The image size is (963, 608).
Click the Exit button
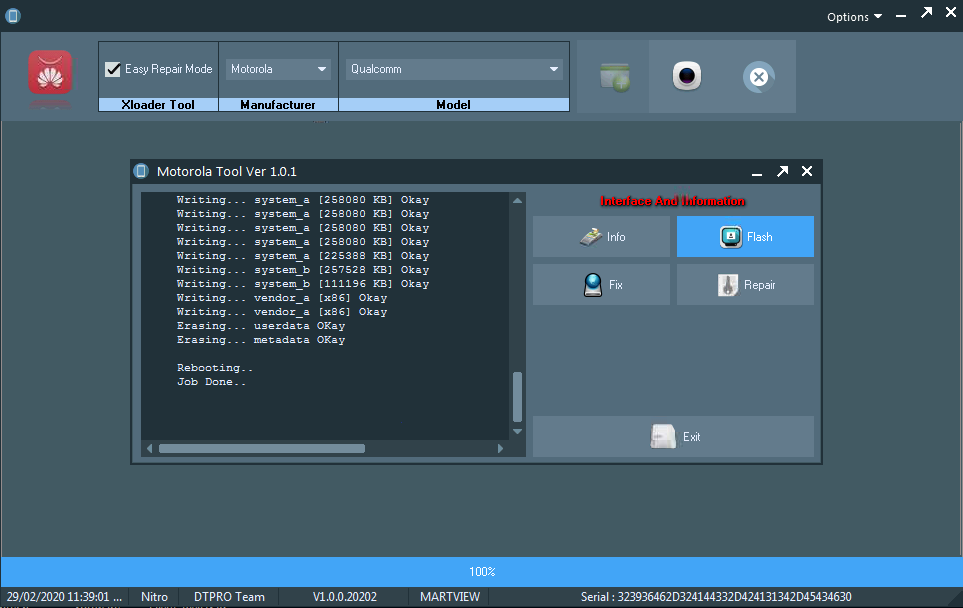673,437
